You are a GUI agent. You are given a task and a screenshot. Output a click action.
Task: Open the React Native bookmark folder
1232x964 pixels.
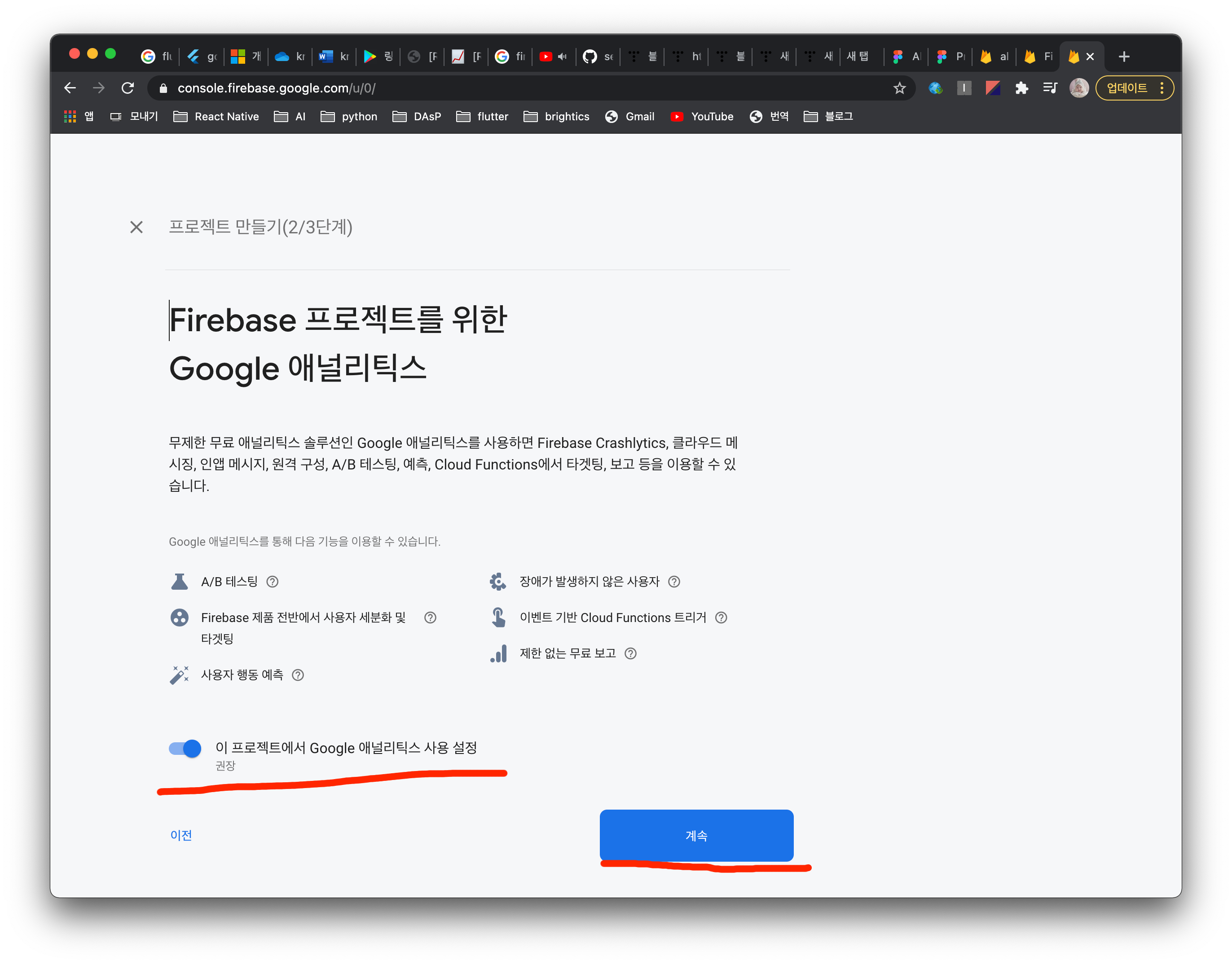[216, 117]
